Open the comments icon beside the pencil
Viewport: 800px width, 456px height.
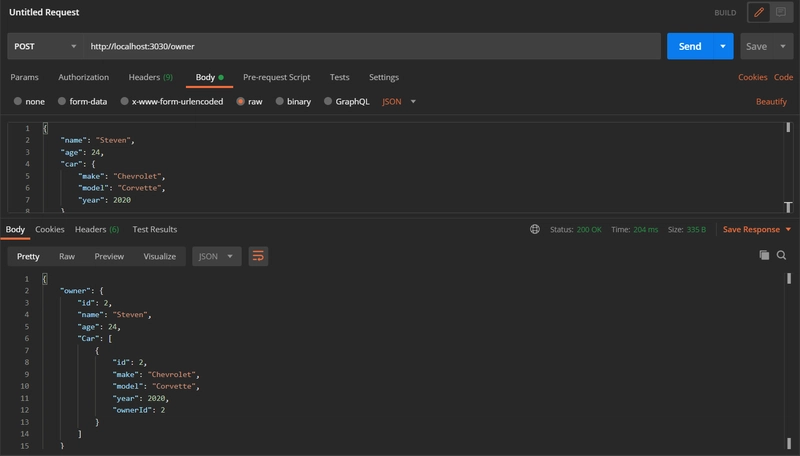point(781,12)
